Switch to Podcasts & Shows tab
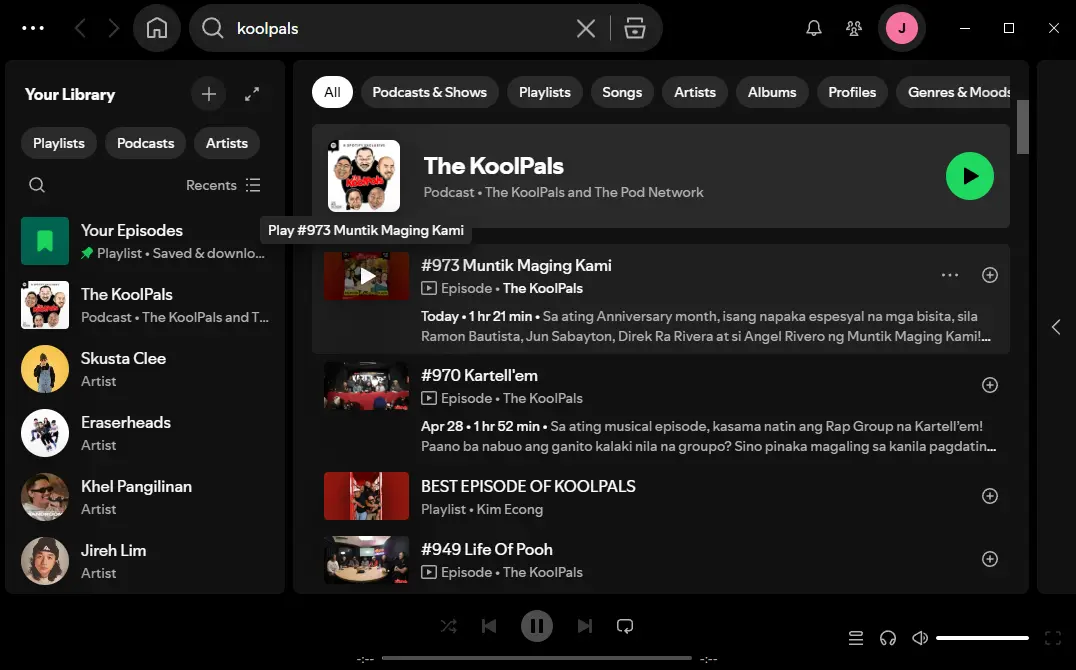1076x670 pixels. [x=430, y=92]
